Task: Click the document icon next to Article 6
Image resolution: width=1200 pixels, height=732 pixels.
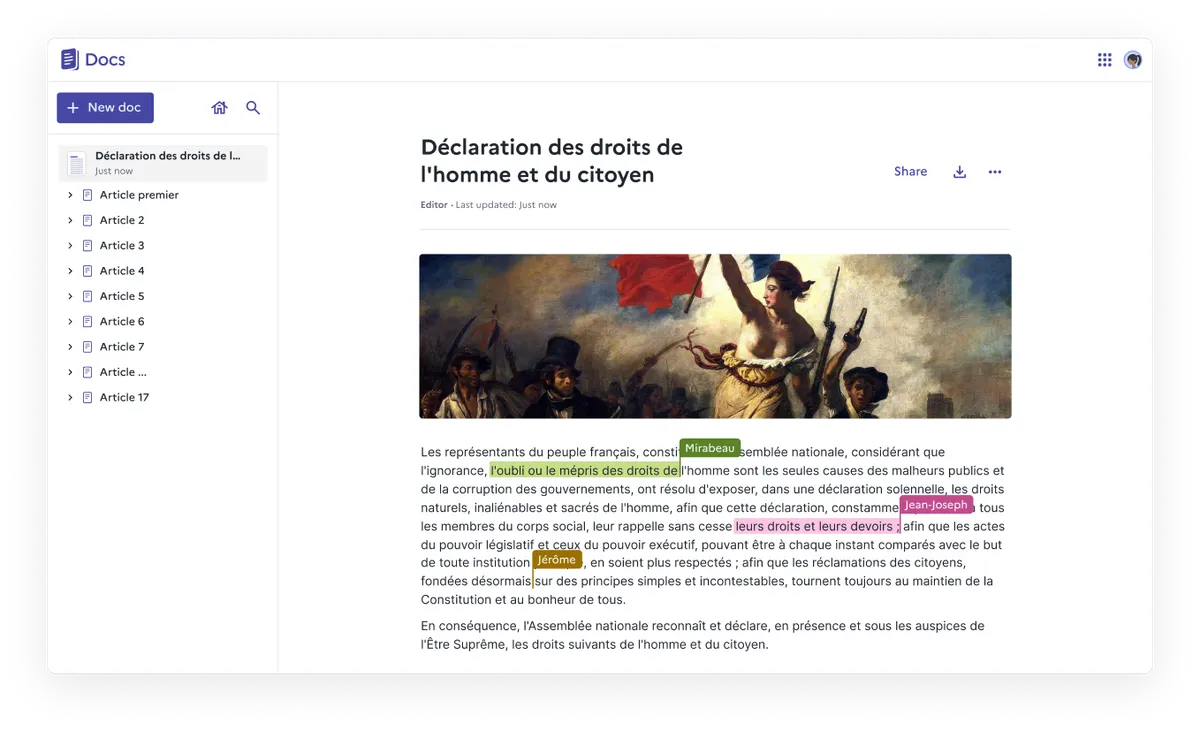Action: point(88,322)
